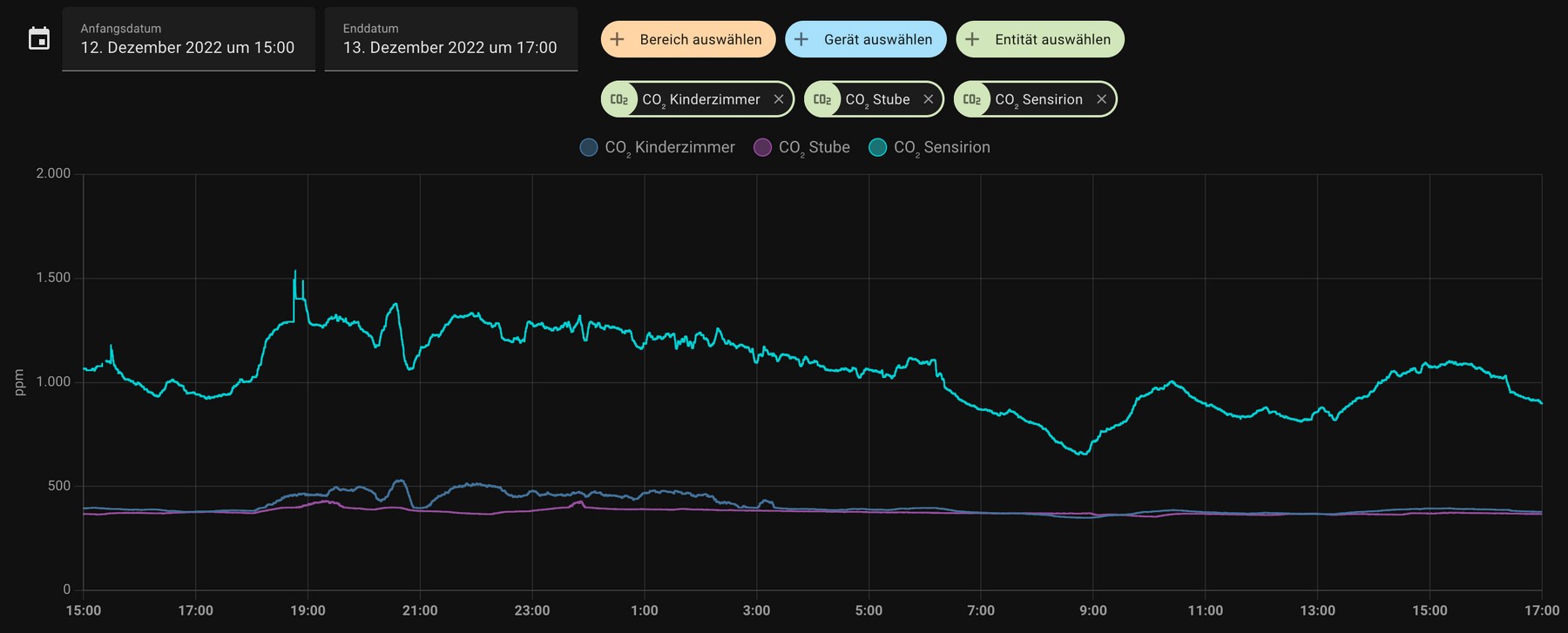Image resolution: width=1568 pixels, height=633 pixels.
Task: Open the Entität auswählen entity picker
Action: (x=1039, y=39)
